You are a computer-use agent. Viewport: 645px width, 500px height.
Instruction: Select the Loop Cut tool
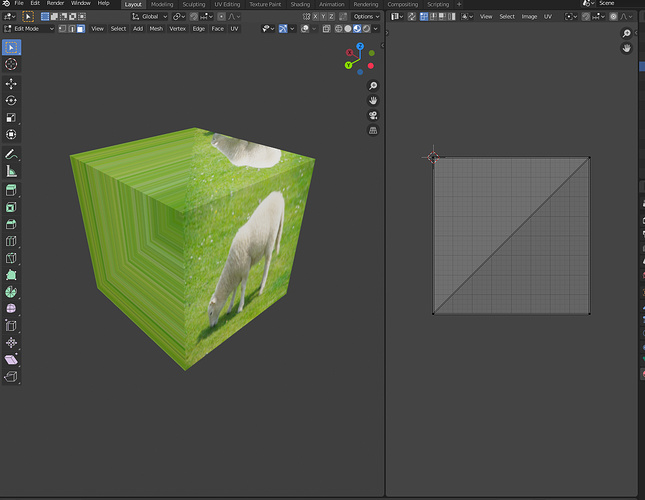tap(11, 241)
